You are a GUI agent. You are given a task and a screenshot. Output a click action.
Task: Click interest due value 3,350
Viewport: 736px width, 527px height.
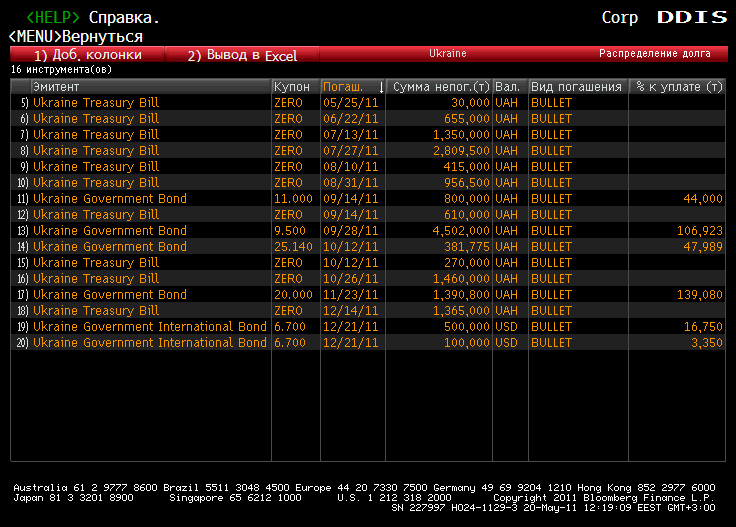pos(706,342)
